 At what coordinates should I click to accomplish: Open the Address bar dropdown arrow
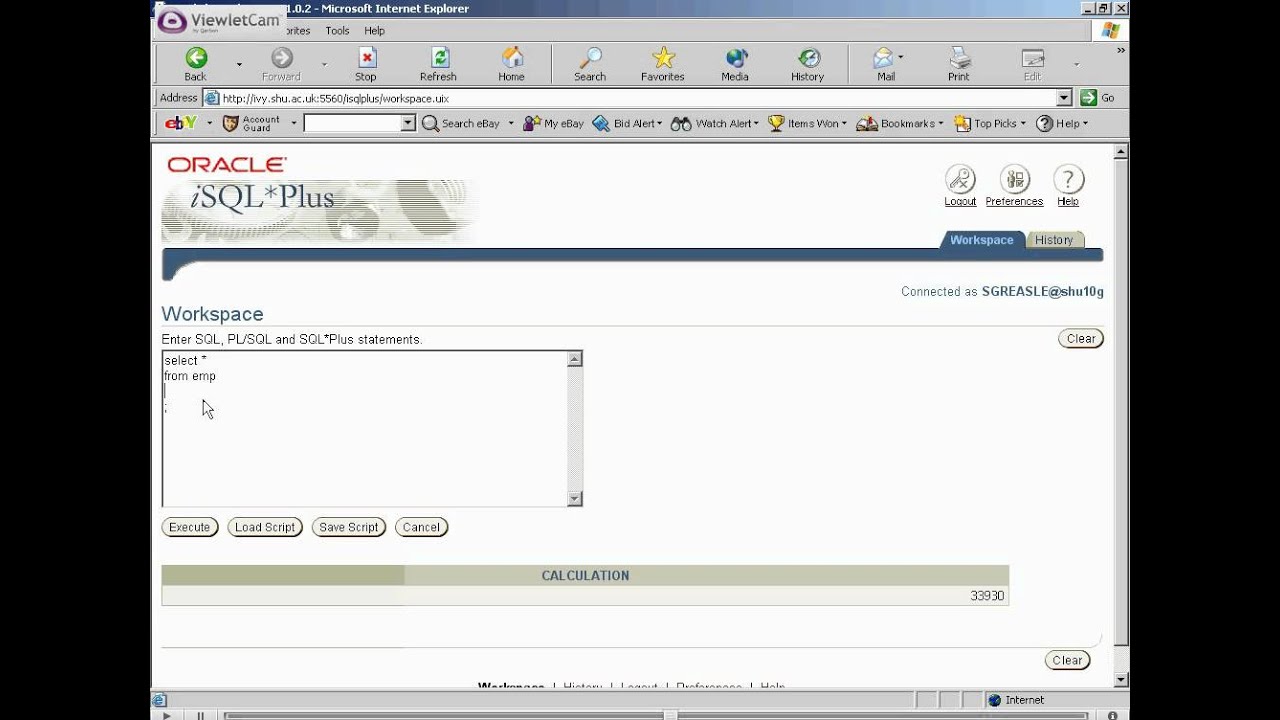coord(1064,98)
